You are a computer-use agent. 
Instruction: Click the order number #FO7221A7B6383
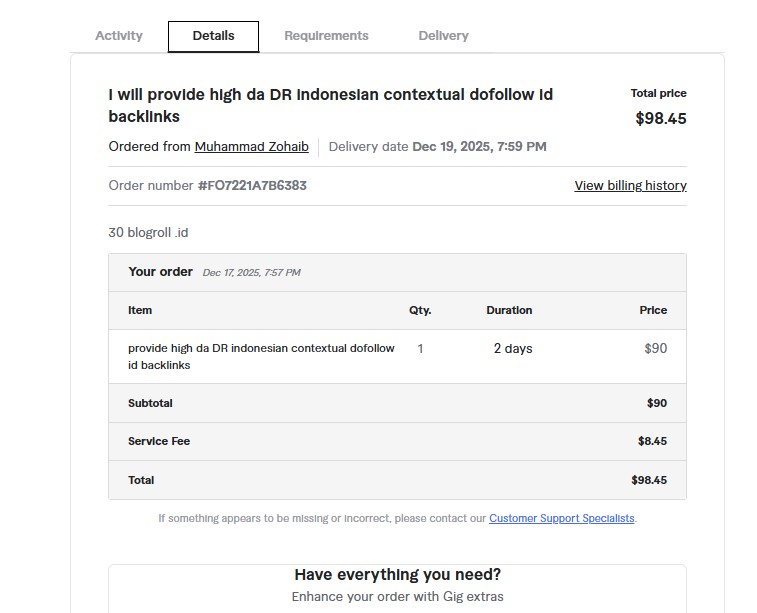click(252, 185)
